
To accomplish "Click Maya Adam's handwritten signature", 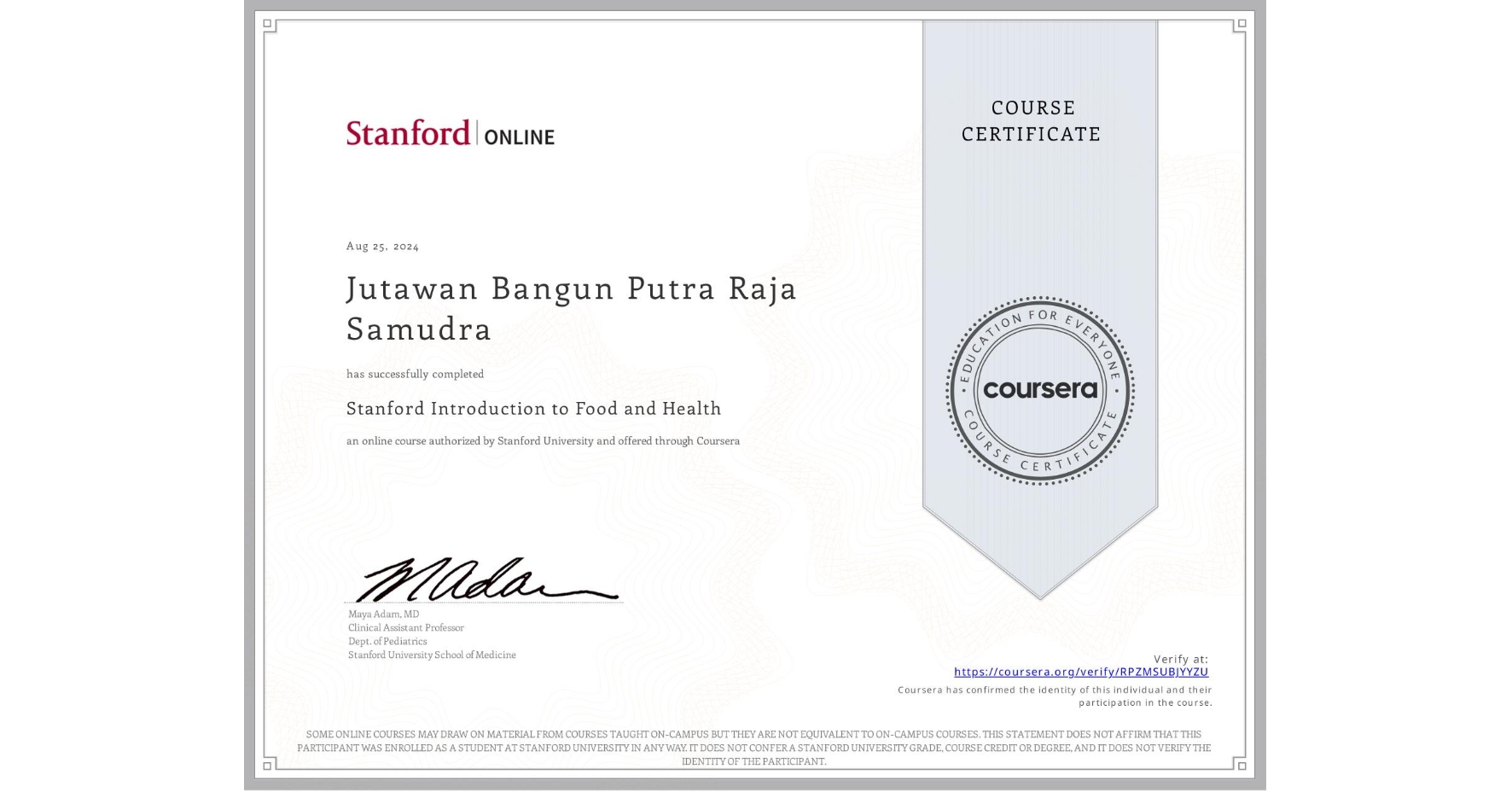I will (486, 579).
